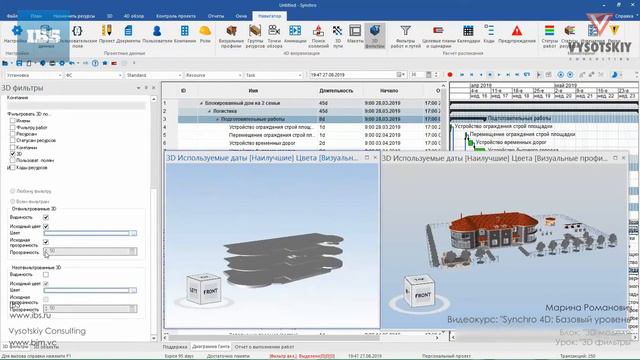Open the Пользователи person icon

click(157, 31)
